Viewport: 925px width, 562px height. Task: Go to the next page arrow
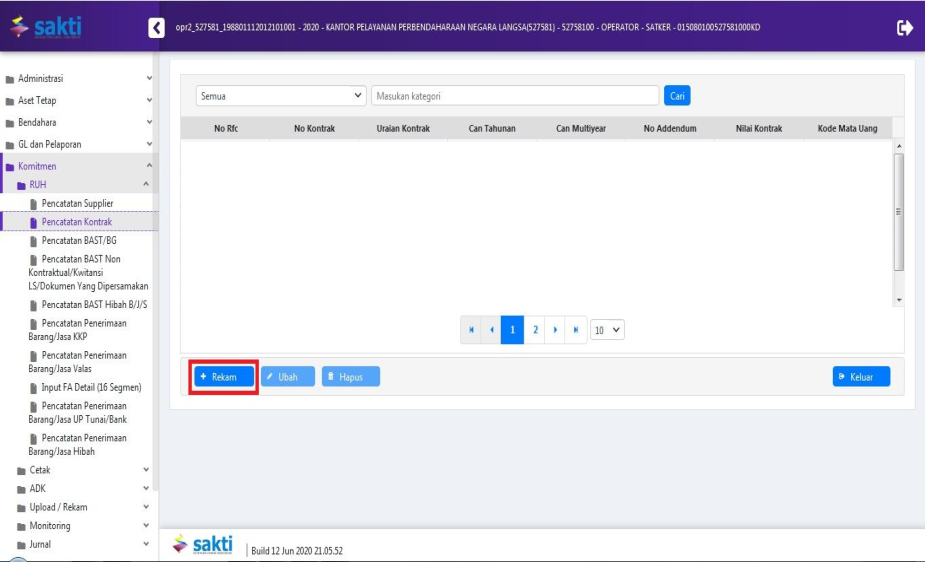[556, 330]
